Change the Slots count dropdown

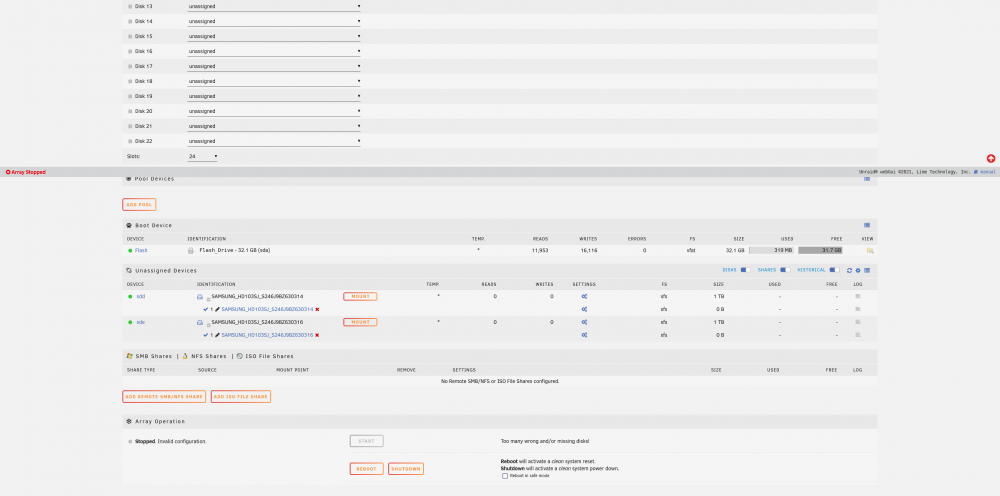202,156
